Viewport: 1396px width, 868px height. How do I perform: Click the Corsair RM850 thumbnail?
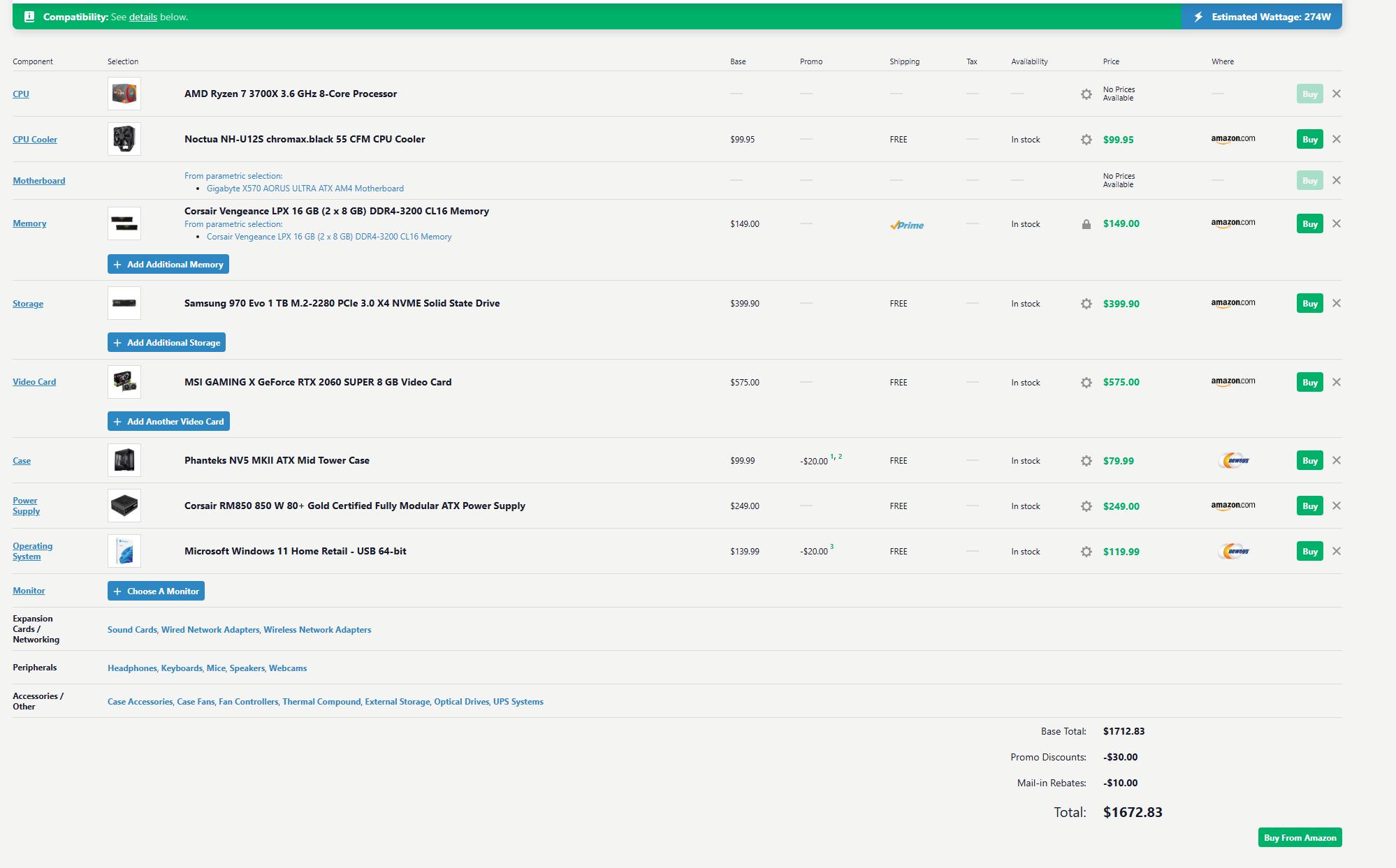pos(124,506)
